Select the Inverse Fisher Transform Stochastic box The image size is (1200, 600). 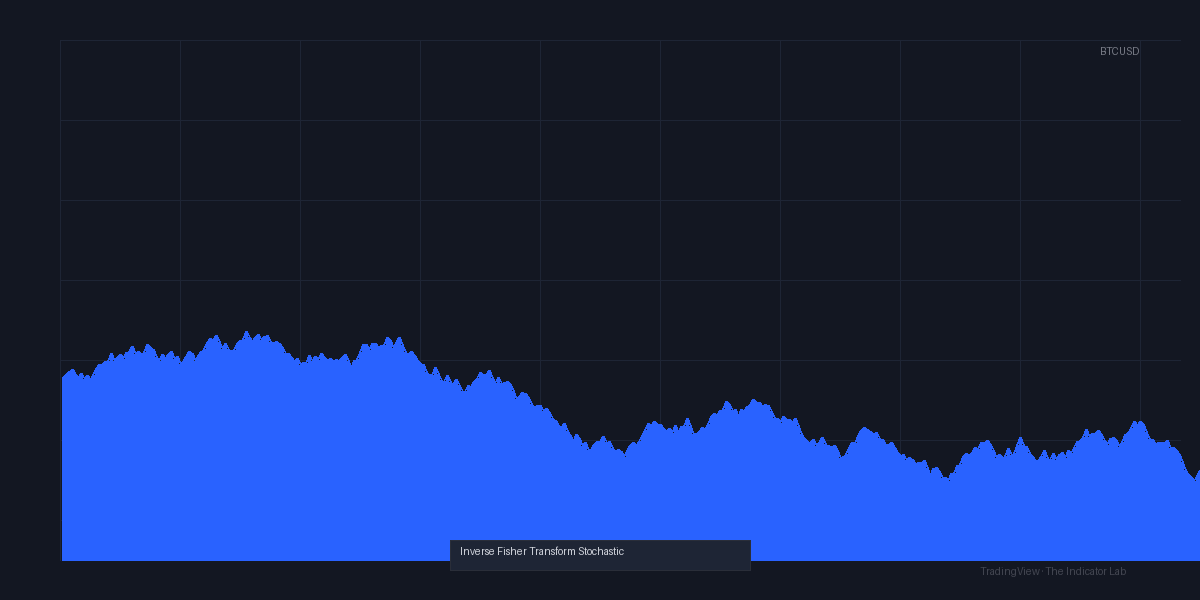tap(600, 555)
